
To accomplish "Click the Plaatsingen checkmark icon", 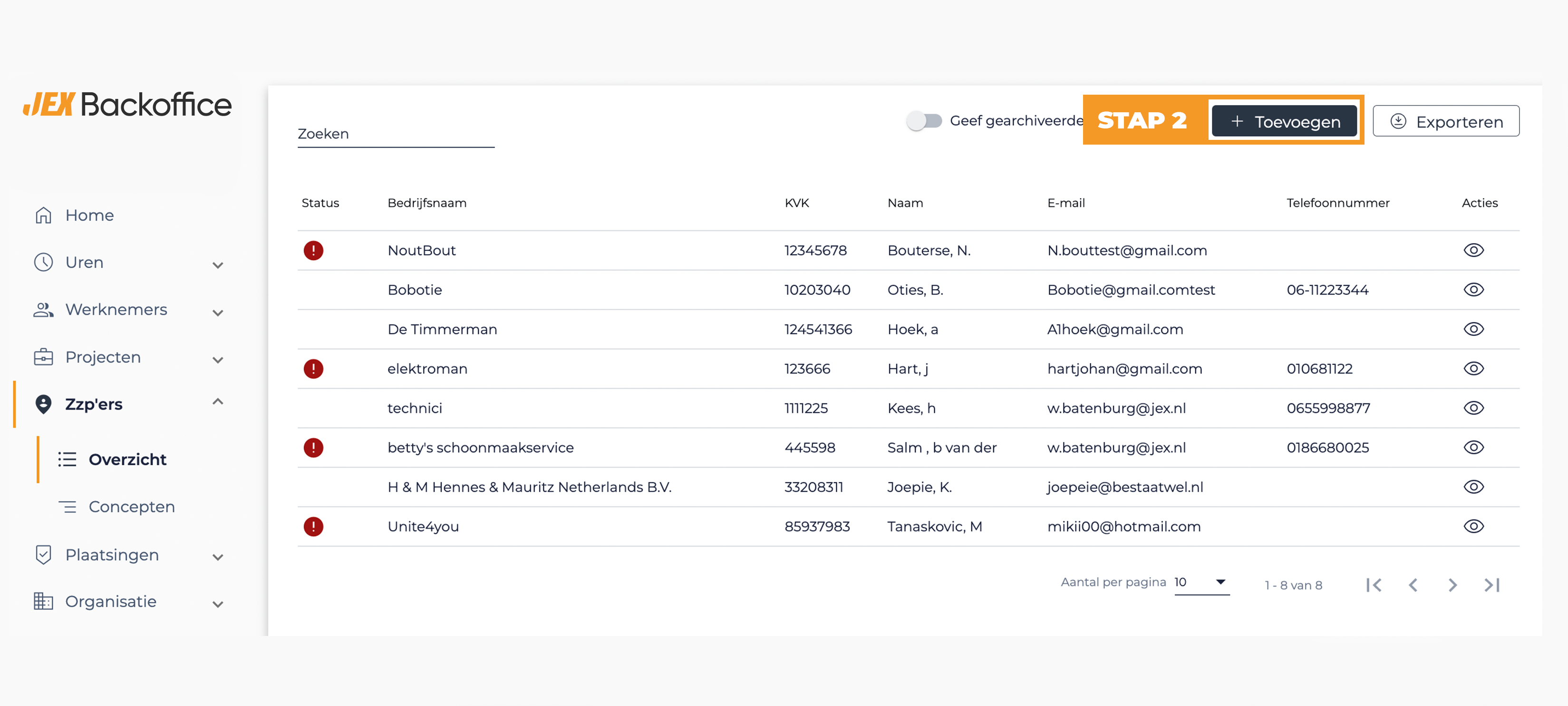I will click(x=43, y=554).
